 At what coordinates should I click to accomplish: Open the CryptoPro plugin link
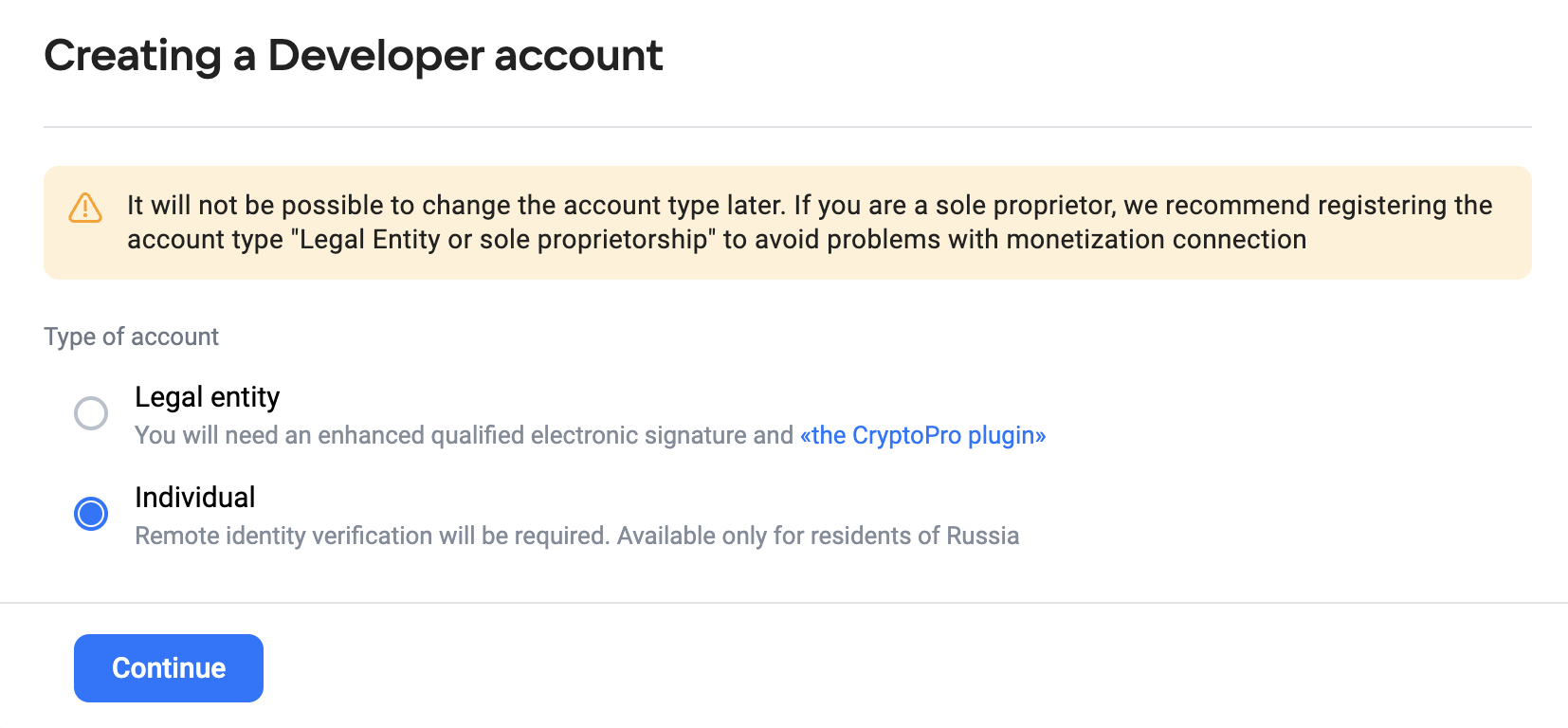click(922, 435)
